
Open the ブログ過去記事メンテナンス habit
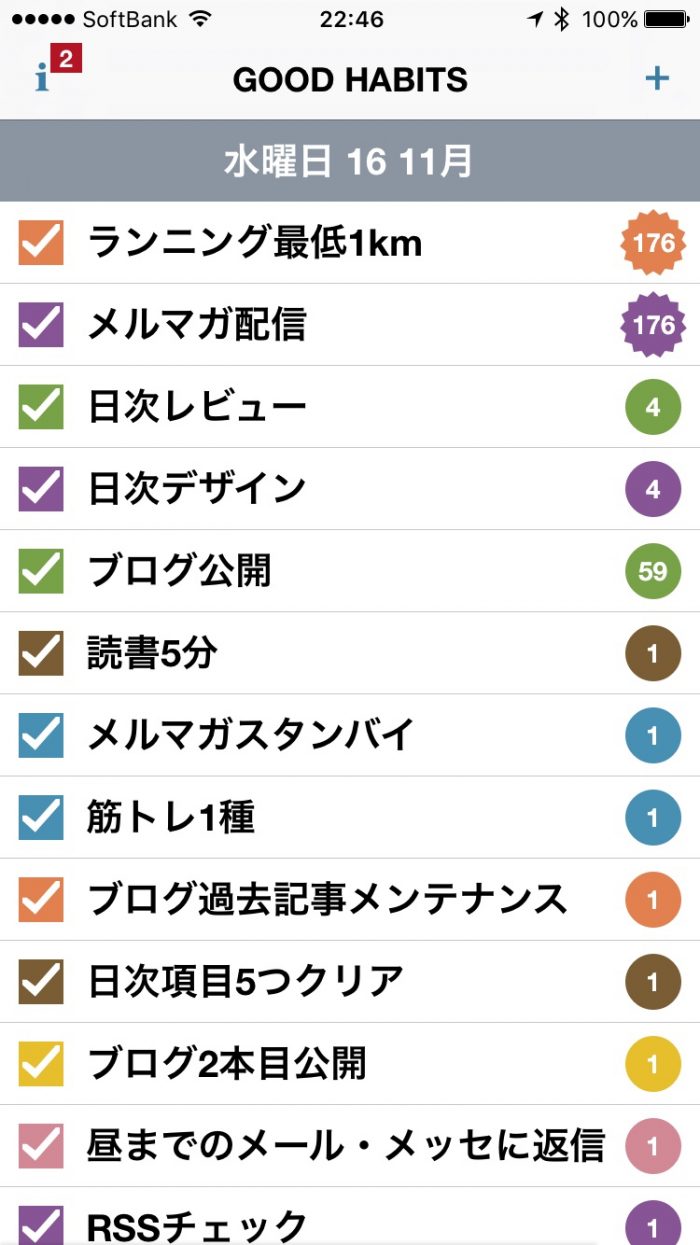tap(327, 899)
